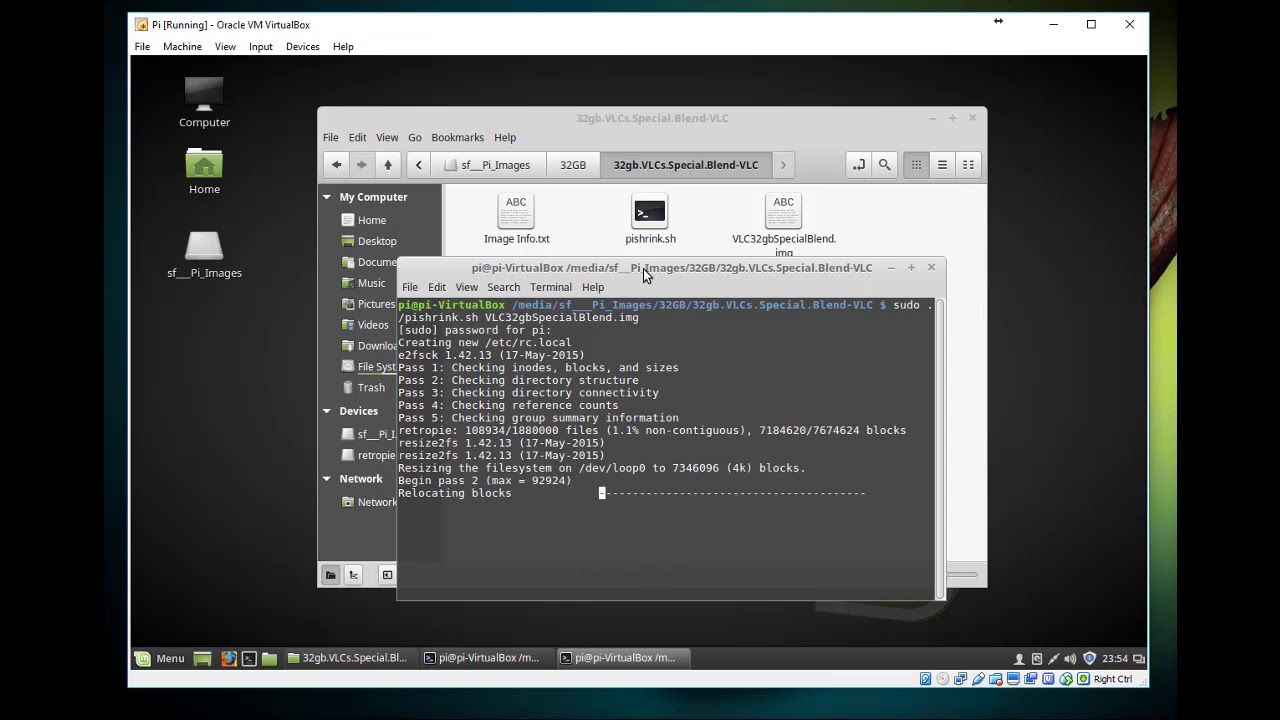Select pishrink.sh script file
Image resolution: width=1280 pixels, height=720 pixels.
click(650, 219)
